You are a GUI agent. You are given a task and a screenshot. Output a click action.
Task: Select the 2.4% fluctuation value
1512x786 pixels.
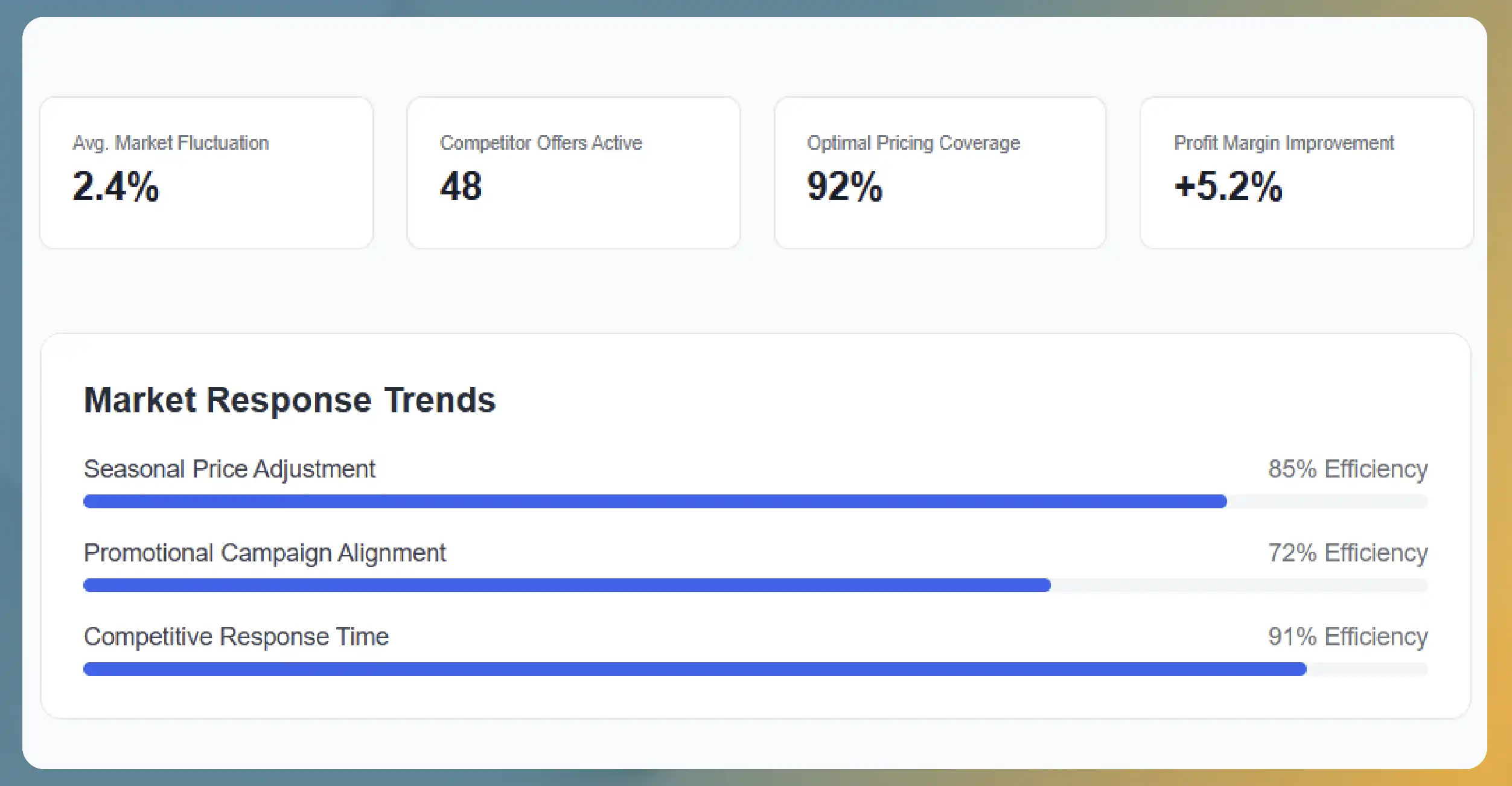(116, 186)
